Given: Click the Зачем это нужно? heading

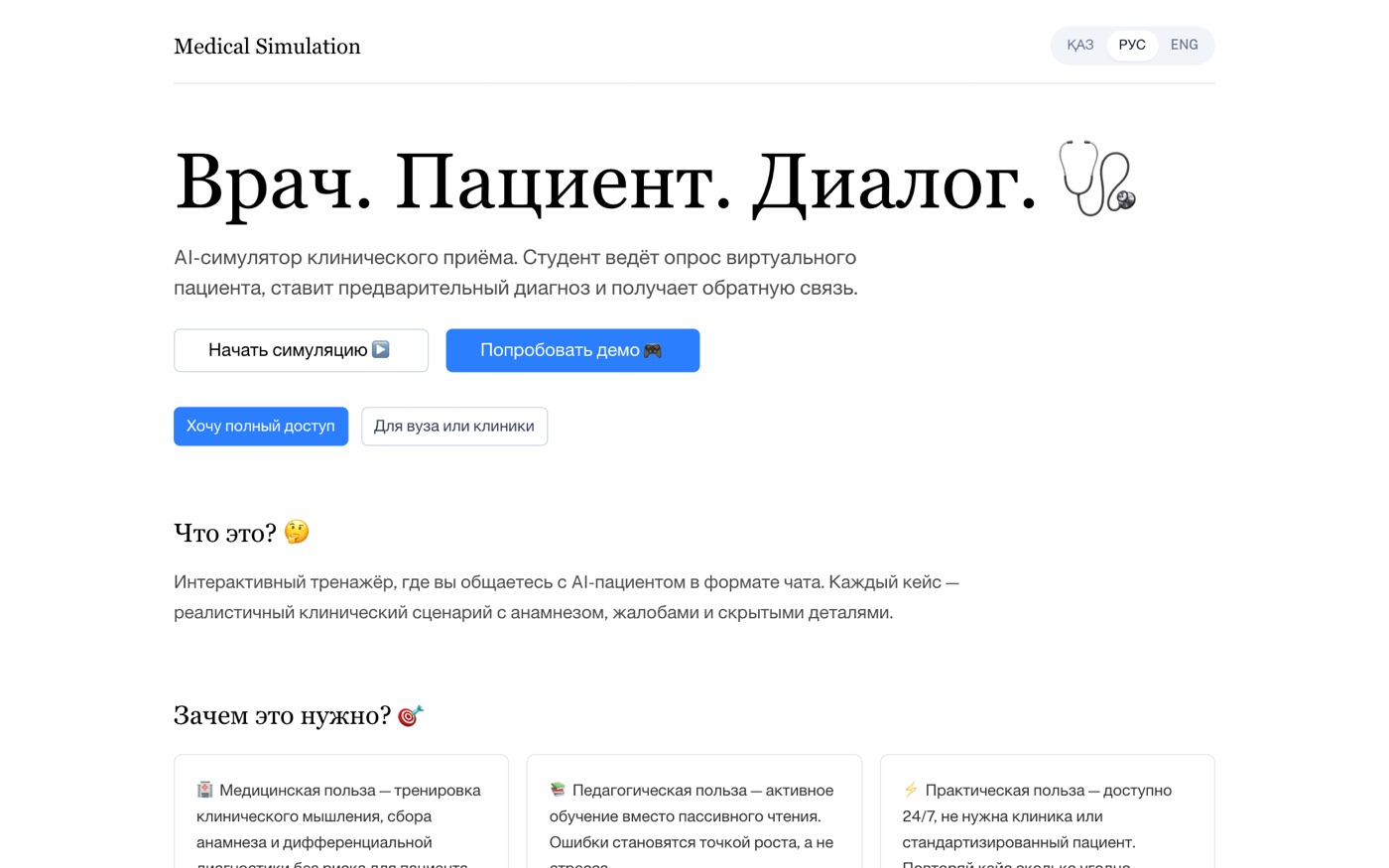Looking at the screenshot, I should (283, 716).
